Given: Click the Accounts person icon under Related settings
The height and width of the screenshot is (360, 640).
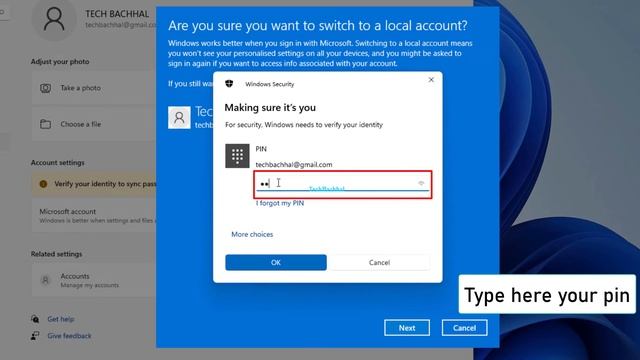Looking at the screenshot, I should point(45,280).
